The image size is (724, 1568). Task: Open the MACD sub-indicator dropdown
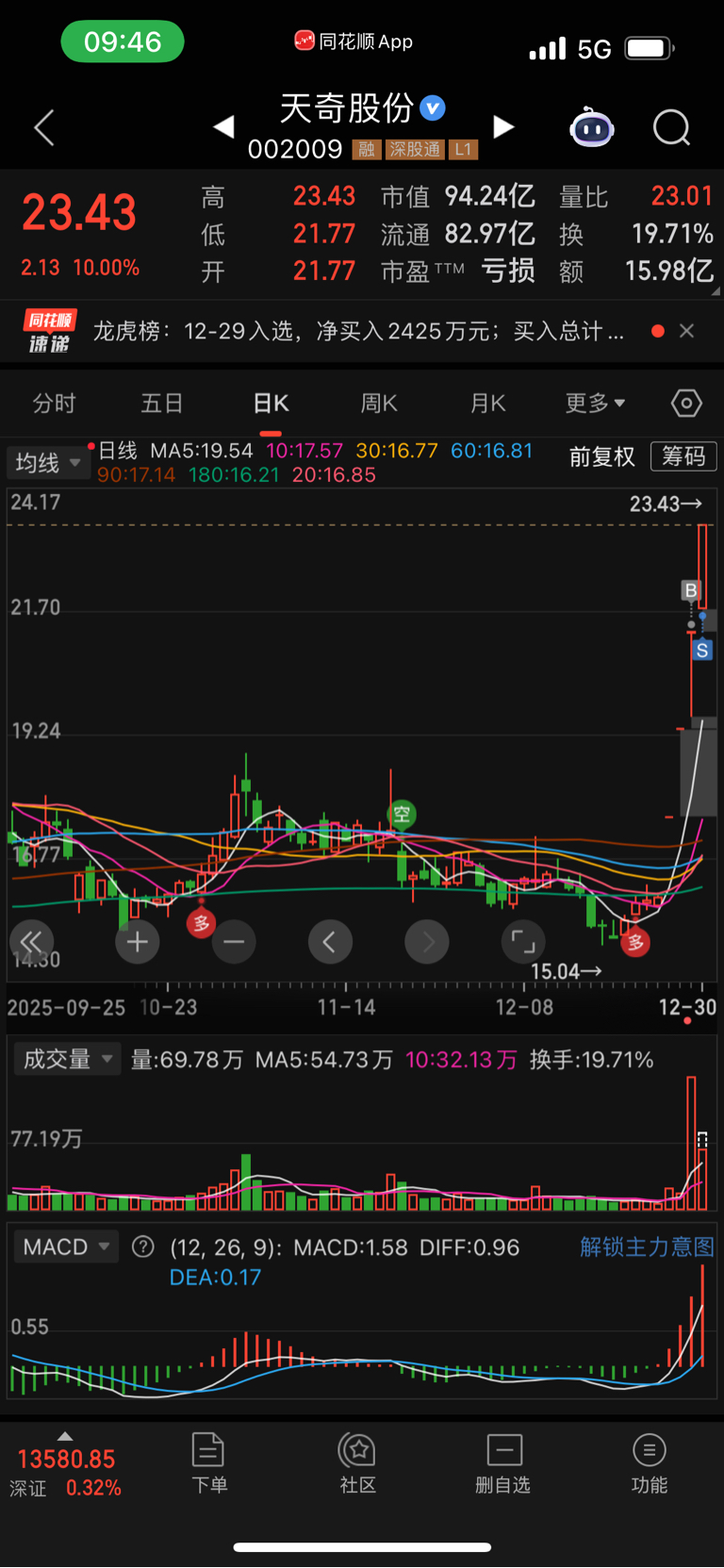pos(66,1246)
